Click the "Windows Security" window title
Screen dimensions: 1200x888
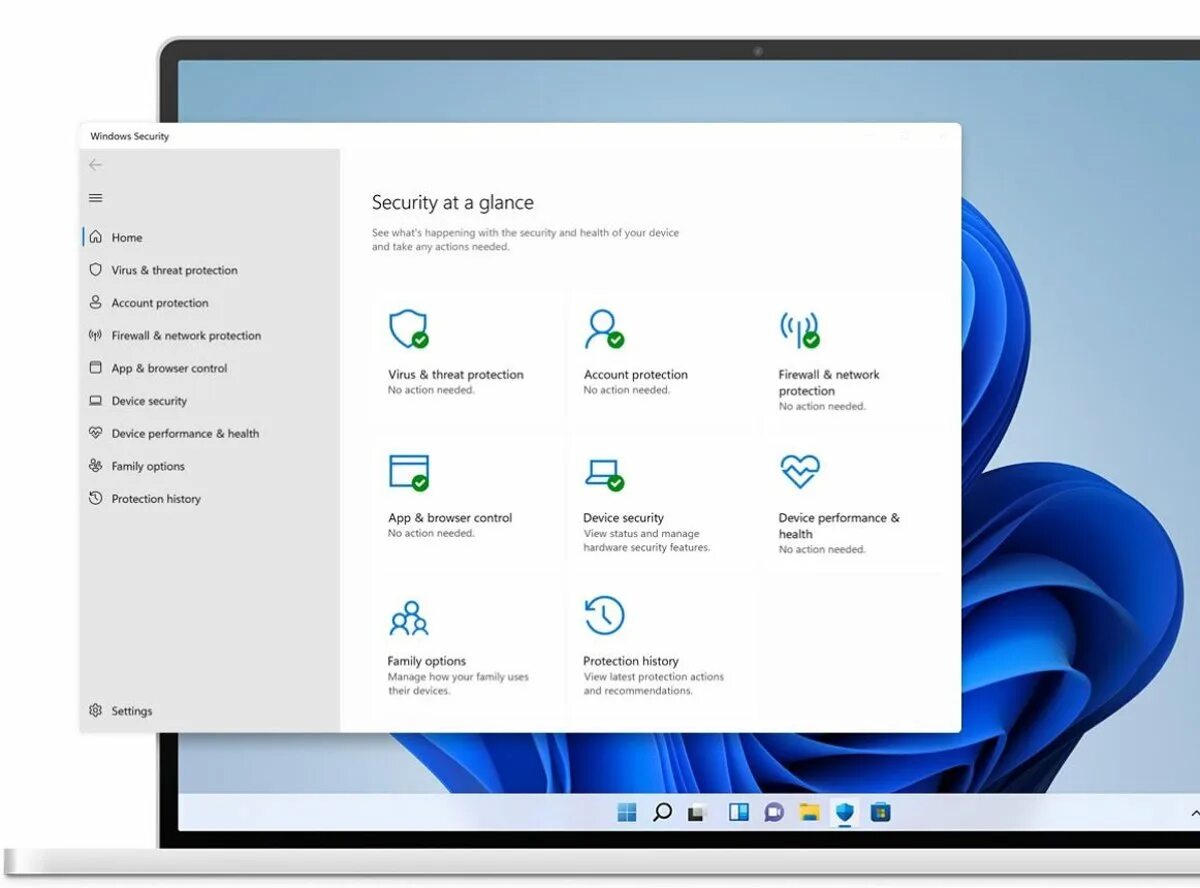[130, 136]
